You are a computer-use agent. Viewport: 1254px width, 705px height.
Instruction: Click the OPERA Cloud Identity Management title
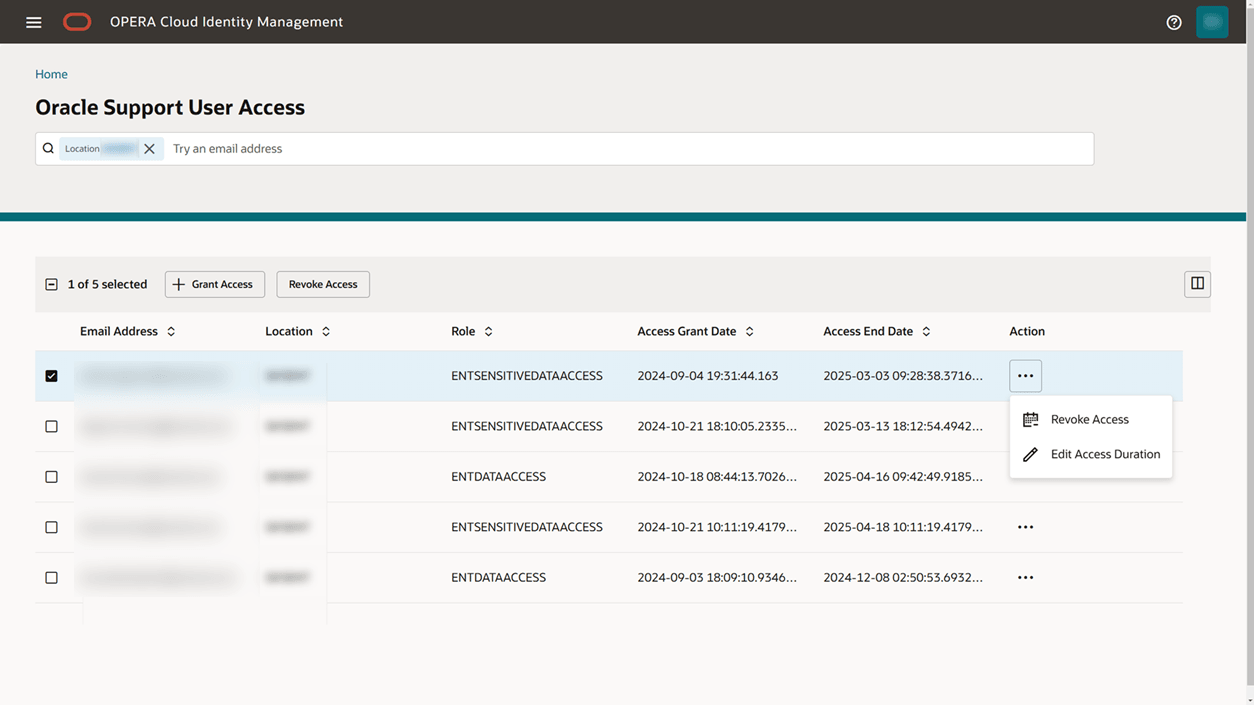[x=226, y=22]
